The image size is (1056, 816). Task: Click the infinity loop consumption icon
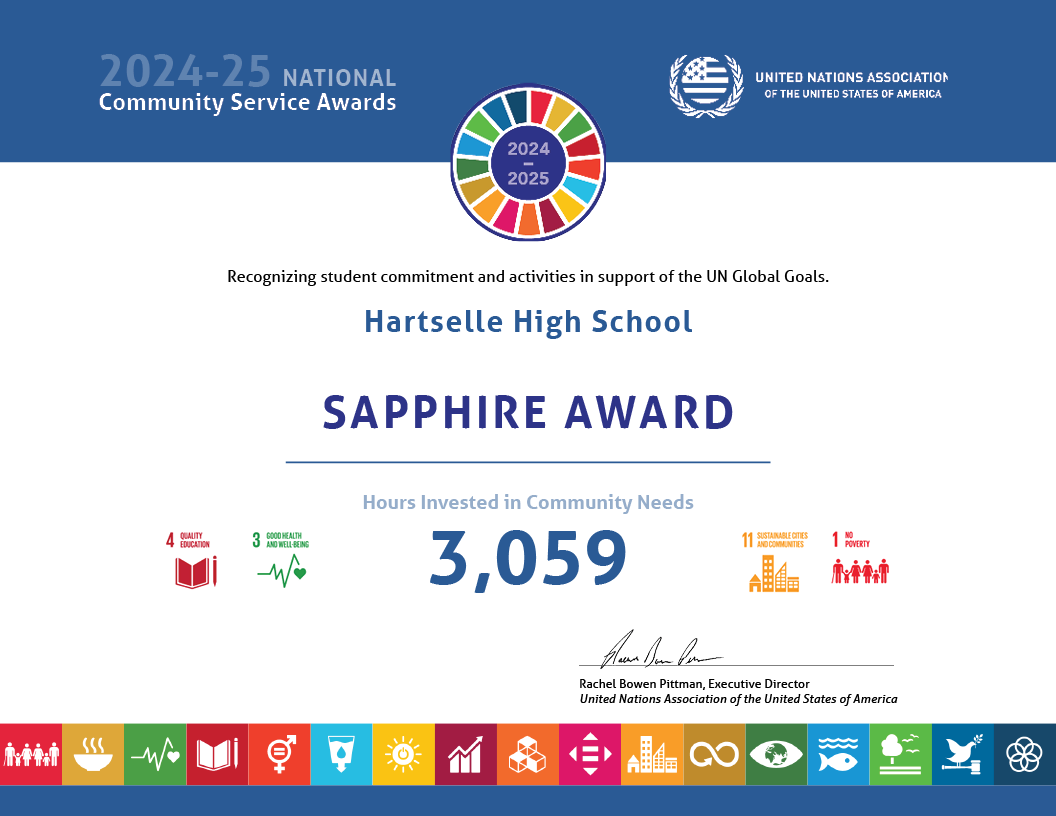pos(715,754)
